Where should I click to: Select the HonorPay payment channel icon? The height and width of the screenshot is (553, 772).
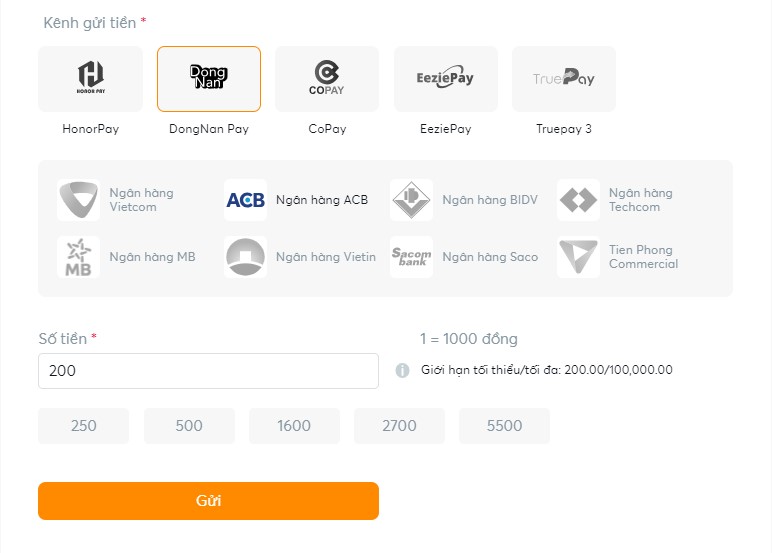tap(91, 79)
